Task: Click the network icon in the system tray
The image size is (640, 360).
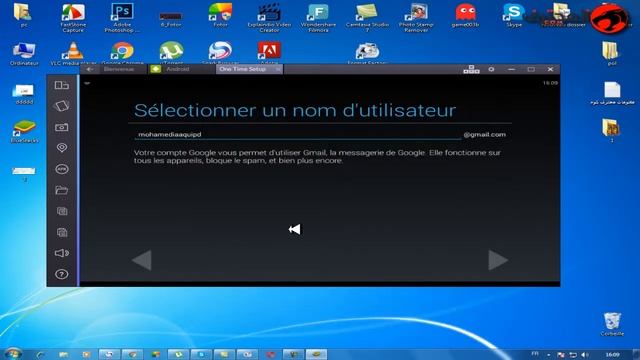Action: point(573,355)
